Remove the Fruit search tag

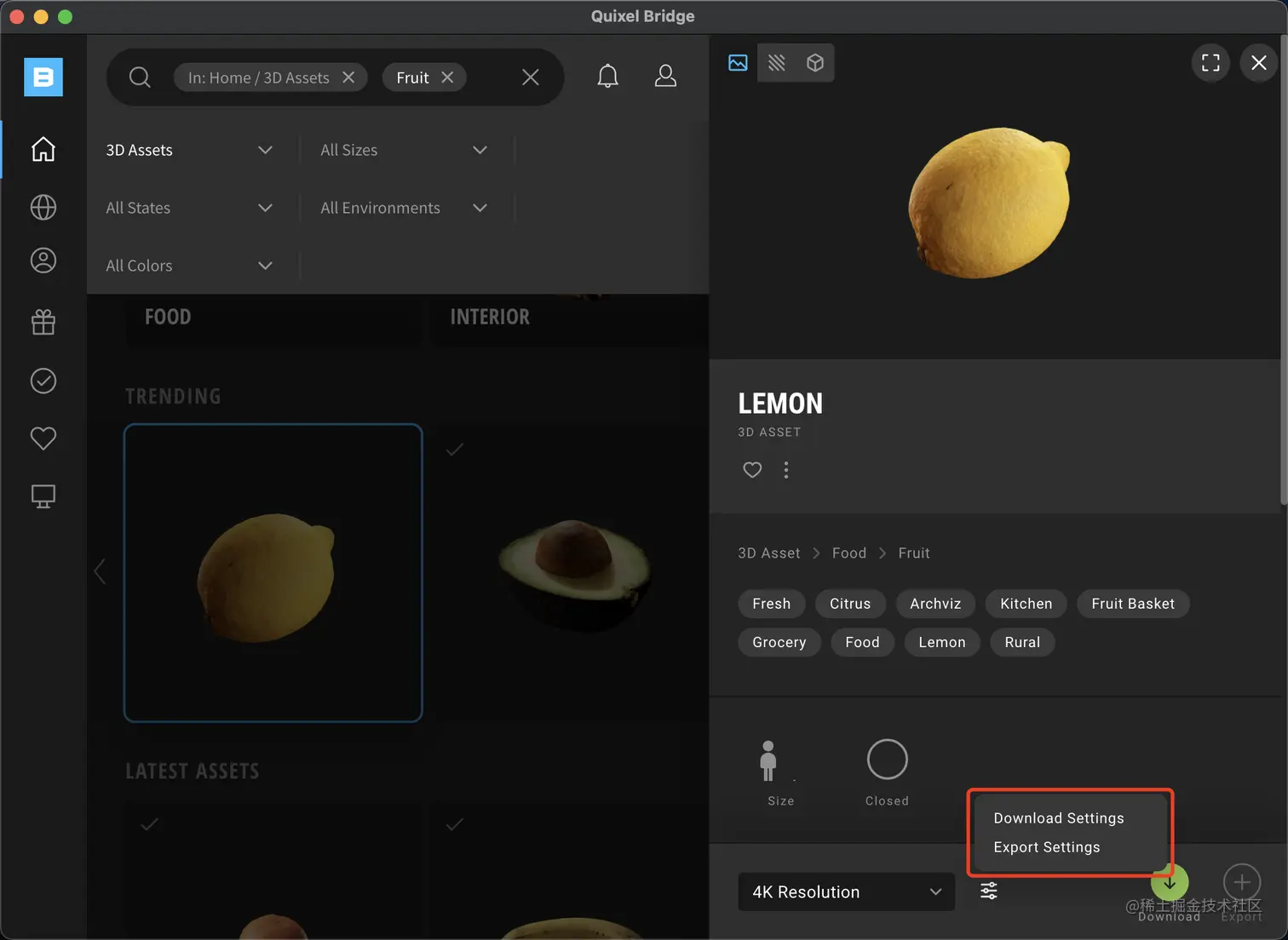tap(447, 77)
